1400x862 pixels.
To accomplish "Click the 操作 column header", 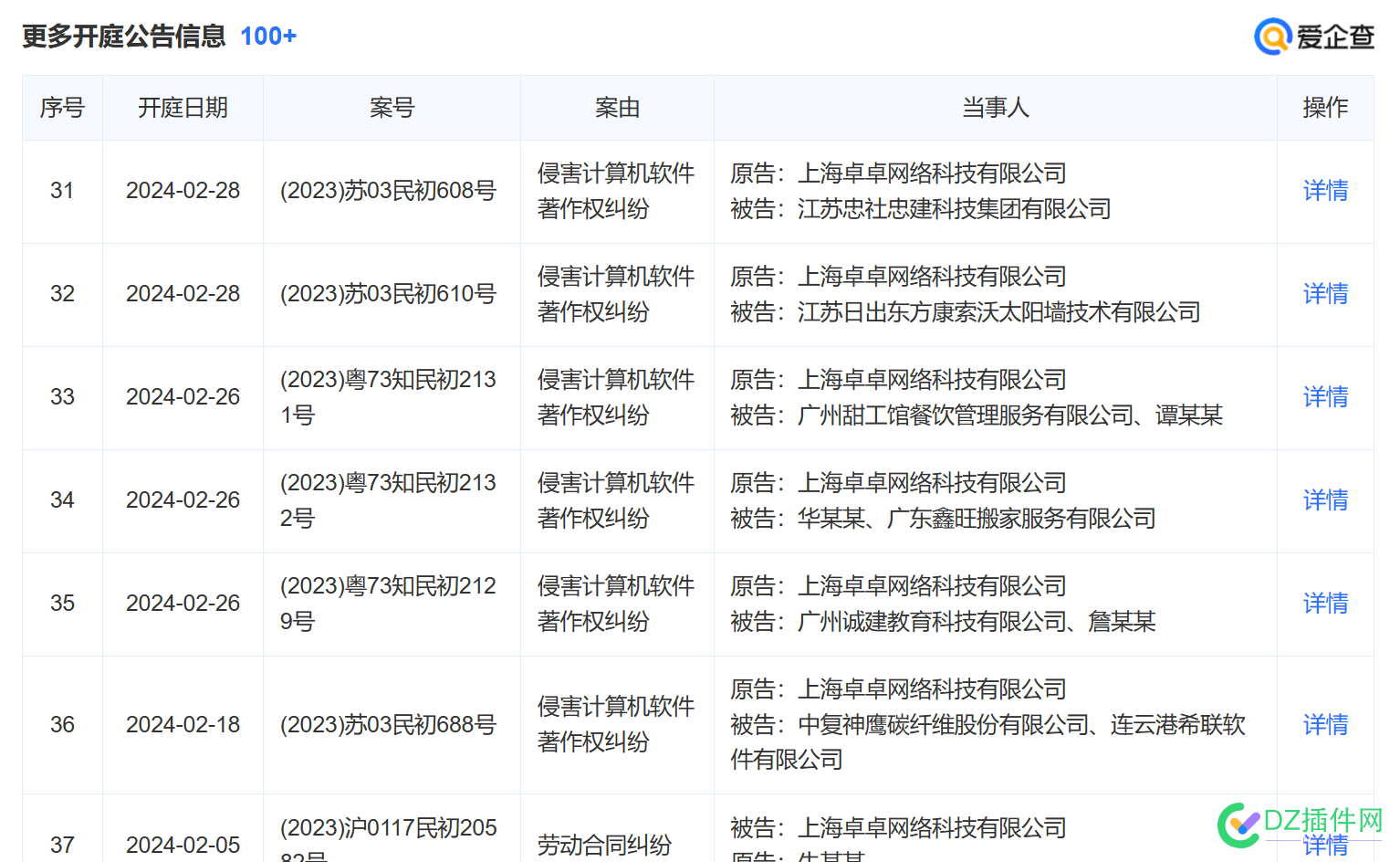I will 1325,108.
